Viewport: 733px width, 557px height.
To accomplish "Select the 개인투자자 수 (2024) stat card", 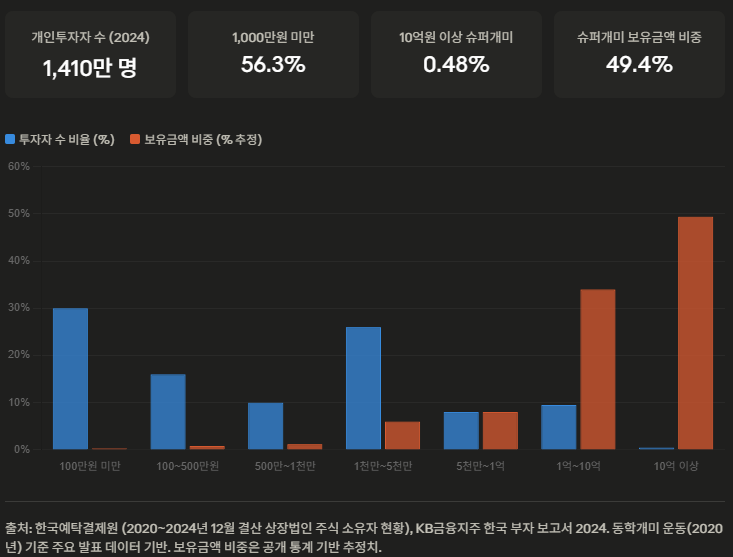I will 90,54.
